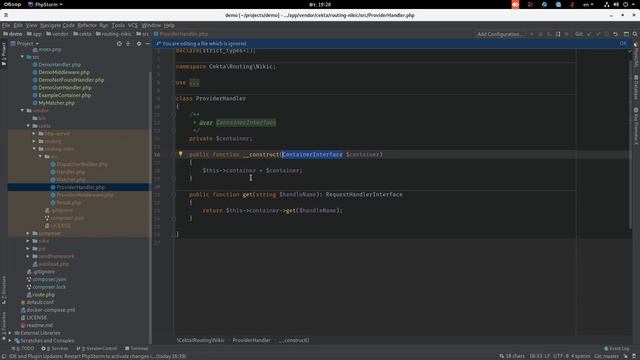Open the Edit menu

pyautogui.click(x=18, y=25)
